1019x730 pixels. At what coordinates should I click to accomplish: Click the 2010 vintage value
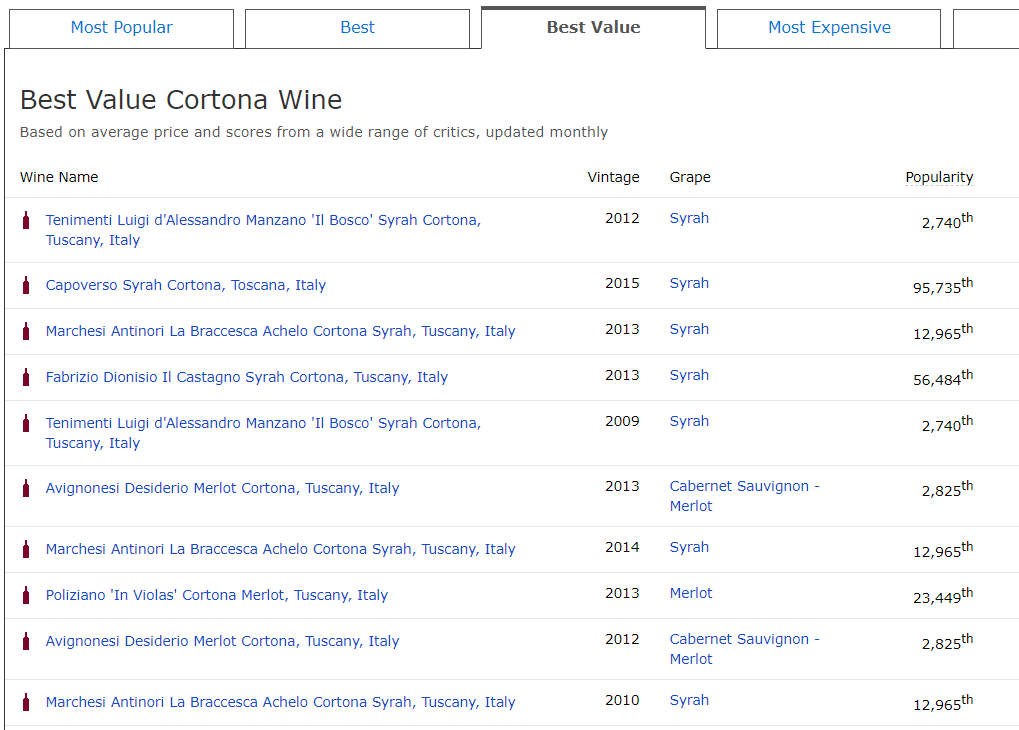point(622,701)
